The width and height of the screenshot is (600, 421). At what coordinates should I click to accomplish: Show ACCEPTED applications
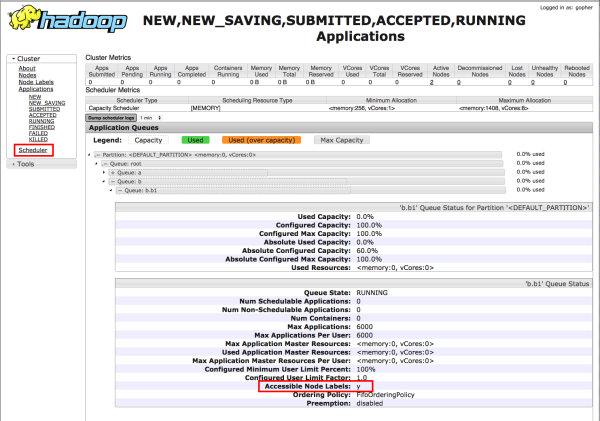coord(43,115)
